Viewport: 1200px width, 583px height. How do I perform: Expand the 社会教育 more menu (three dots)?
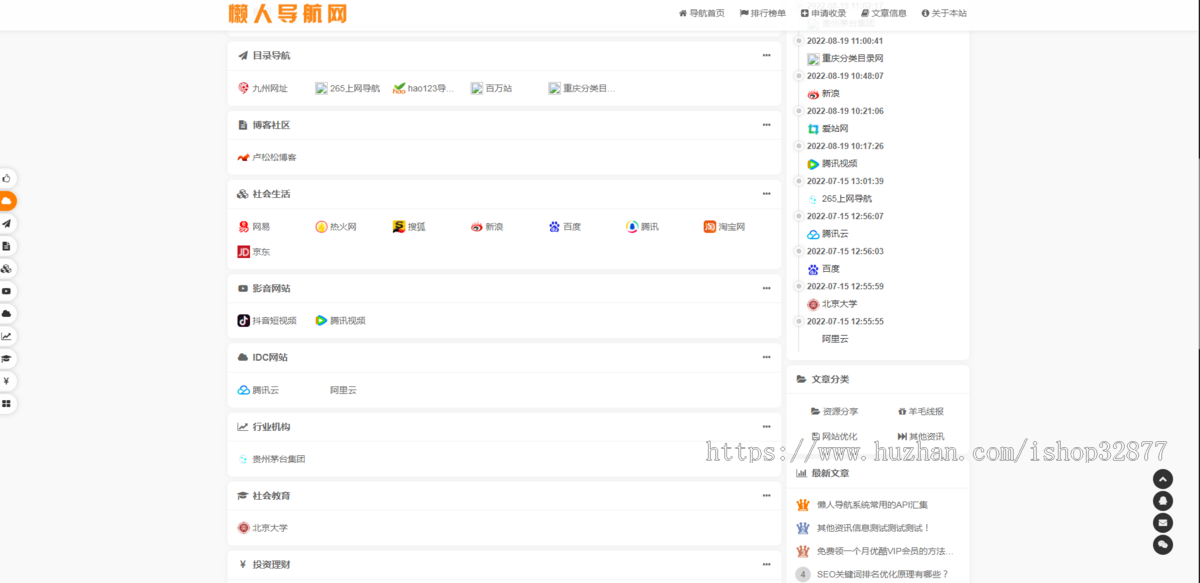(x=766, y=496)
